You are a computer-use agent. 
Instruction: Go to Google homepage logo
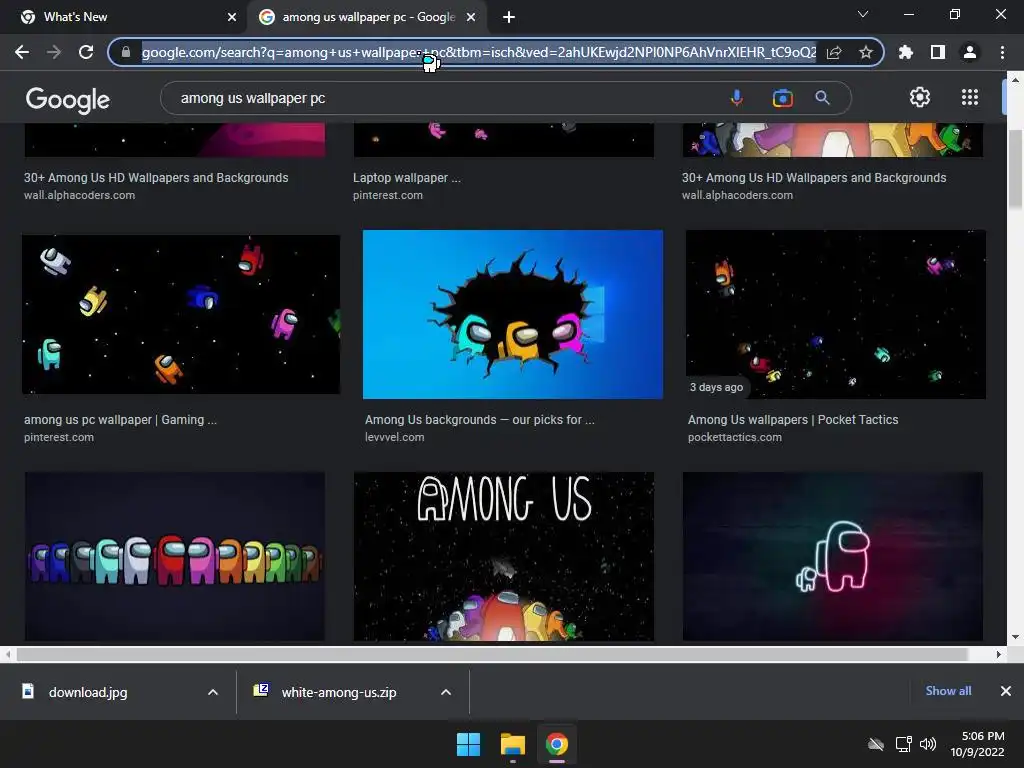pos(68,99)
